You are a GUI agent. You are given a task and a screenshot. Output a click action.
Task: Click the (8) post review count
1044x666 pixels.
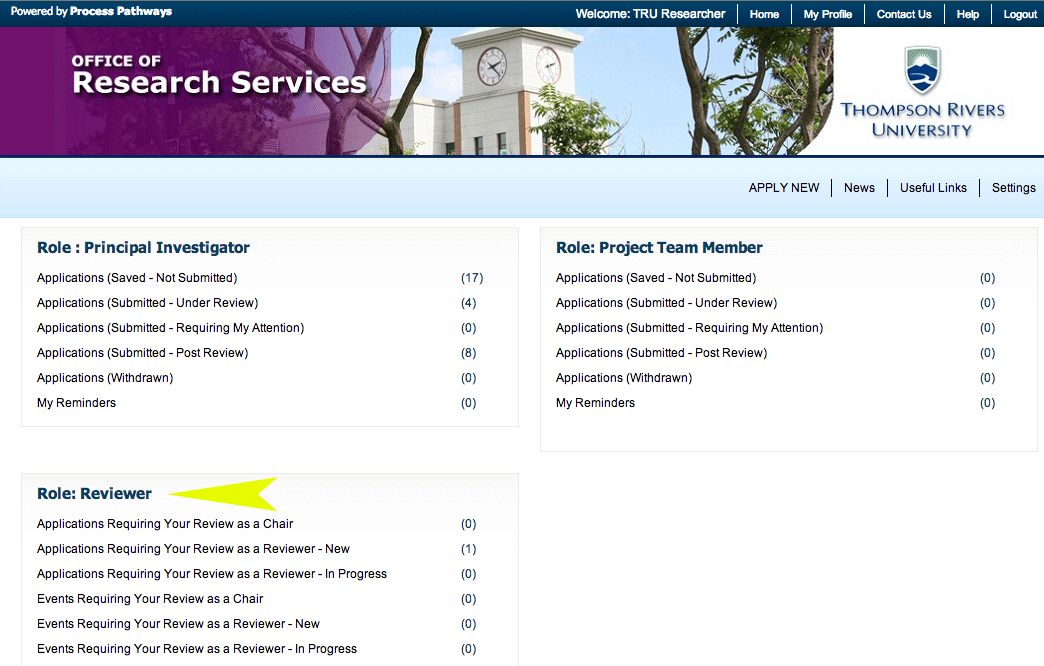(468, 353)
